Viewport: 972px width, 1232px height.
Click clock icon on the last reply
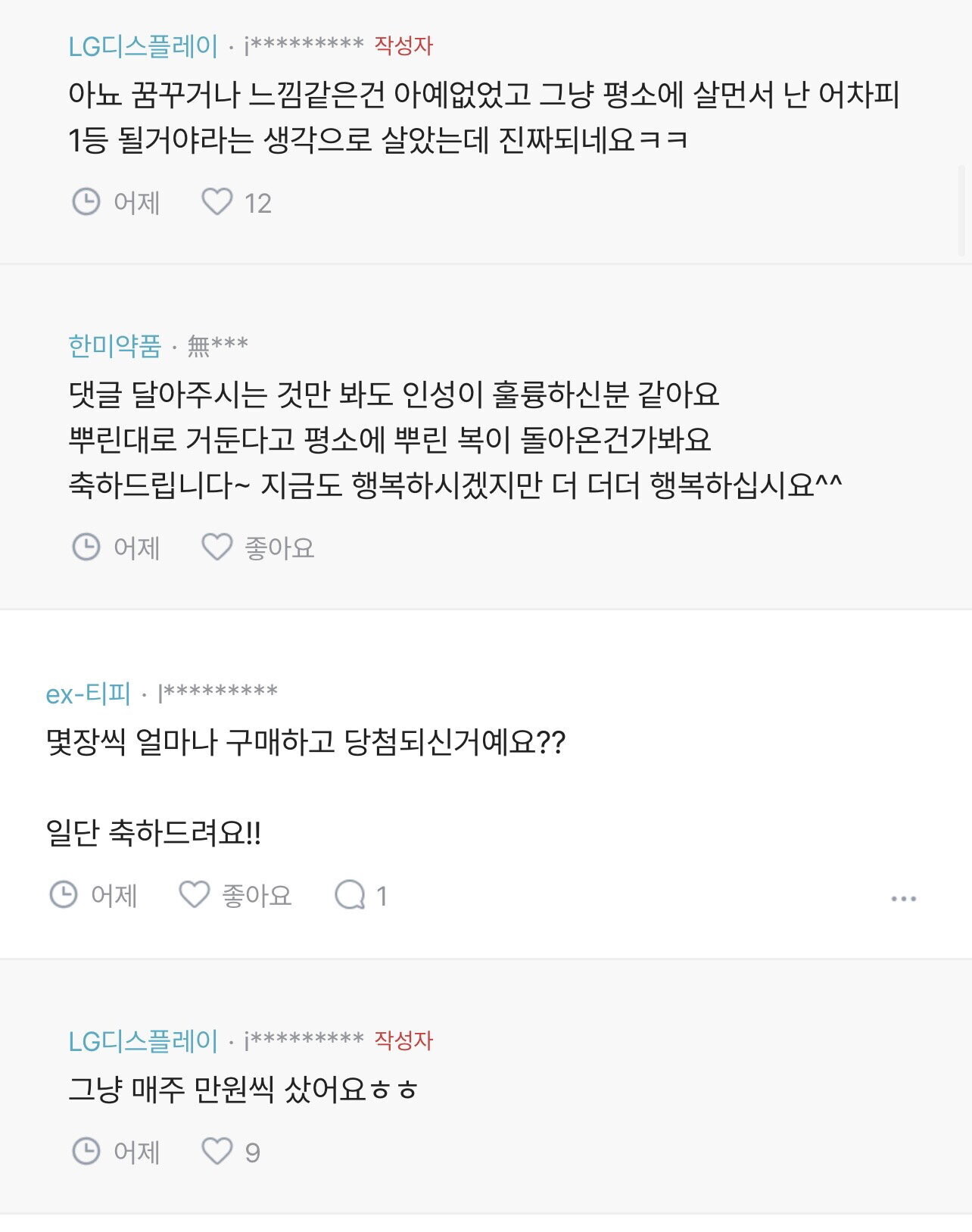coord(86,1151)
